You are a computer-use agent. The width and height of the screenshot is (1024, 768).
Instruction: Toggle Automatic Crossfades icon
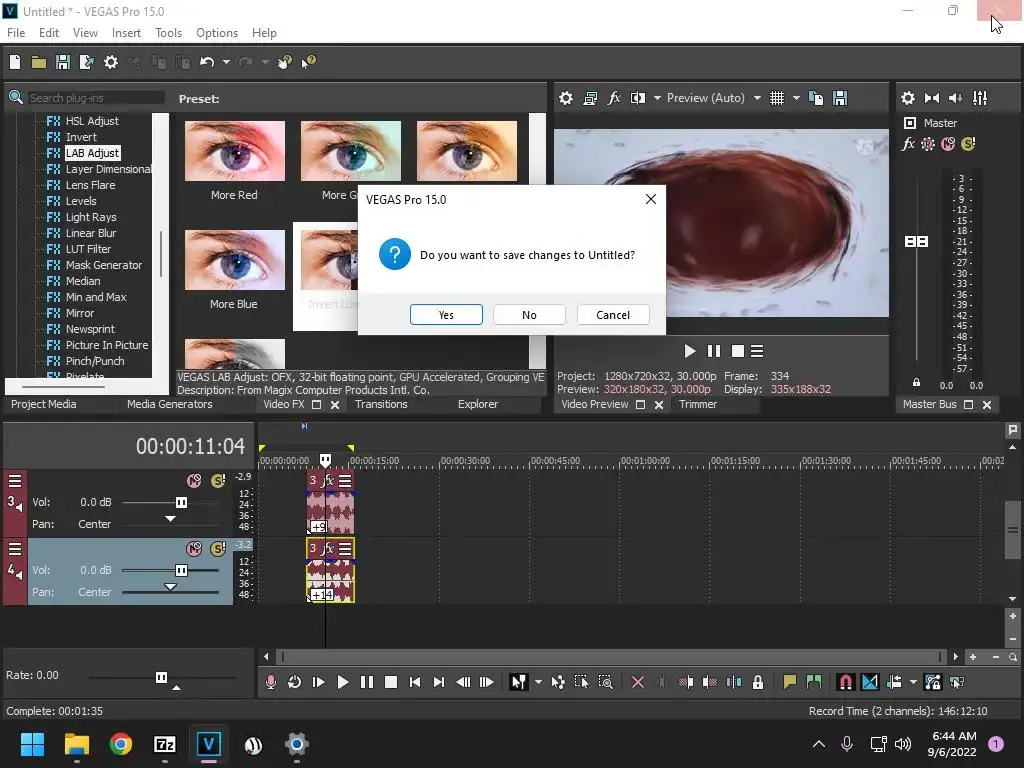click(x=870, y=682)
